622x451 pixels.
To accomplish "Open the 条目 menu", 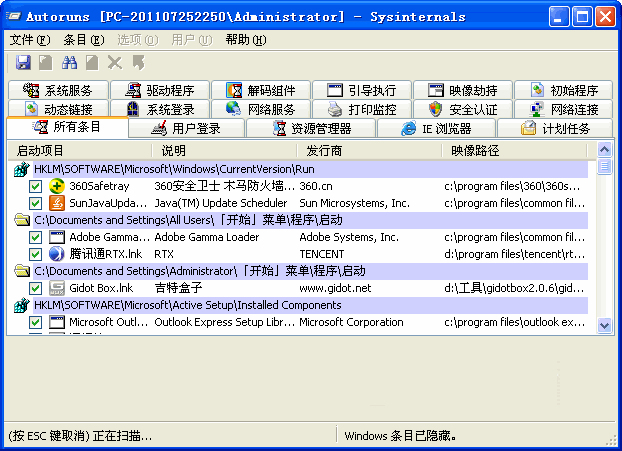I will pyautogui.click(x=83, y=40).
